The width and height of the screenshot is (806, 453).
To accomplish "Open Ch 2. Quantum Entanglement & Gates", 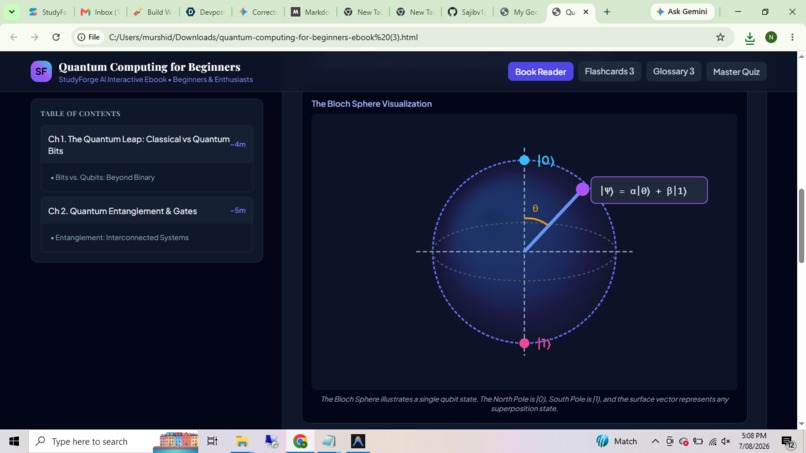I will coord(146,211).
